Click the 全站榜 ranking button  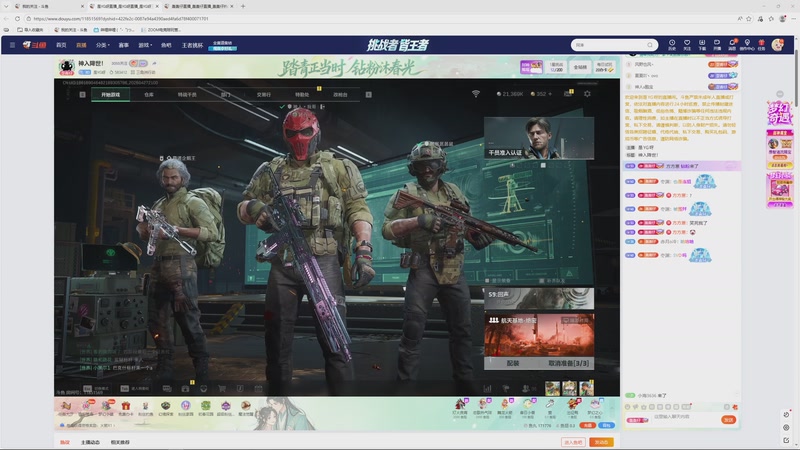click(580, 67)
